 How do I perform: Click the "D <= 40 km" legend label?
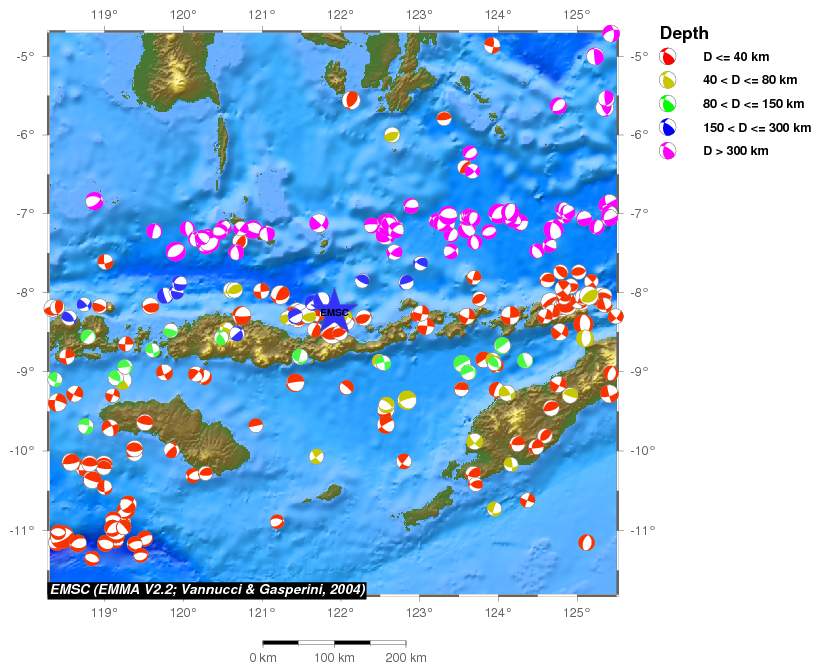tap(736, 58)
